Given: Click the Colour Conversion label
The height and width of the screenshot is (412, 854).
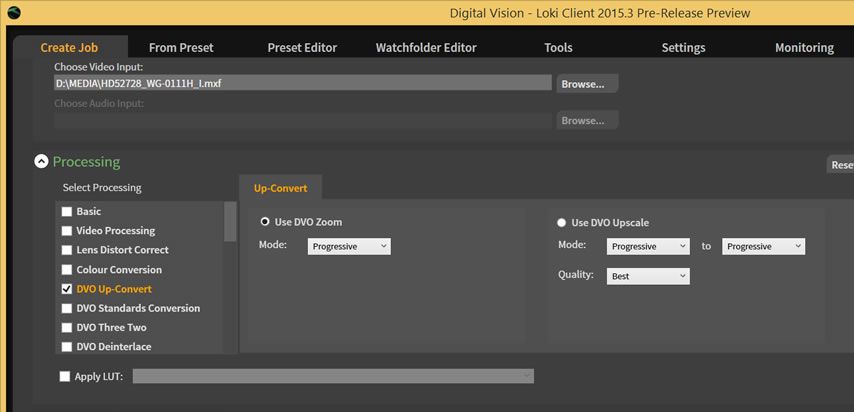Looking at the screenshot, I should pos(119,270).
